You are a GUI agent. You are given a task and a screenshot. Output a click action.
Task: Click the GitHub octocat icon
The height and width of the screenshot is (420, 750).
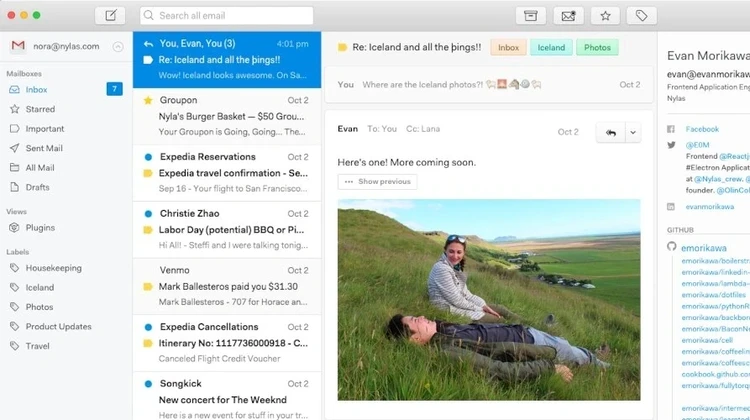[x=672, y=246]
